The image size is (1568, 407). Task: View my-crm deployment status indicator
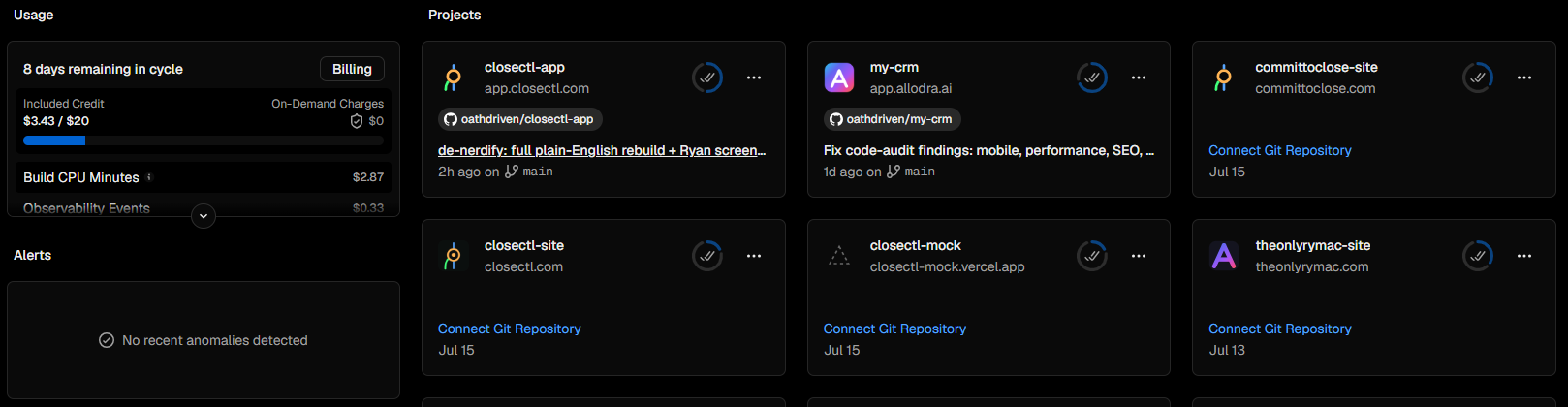coord(1092,78)
